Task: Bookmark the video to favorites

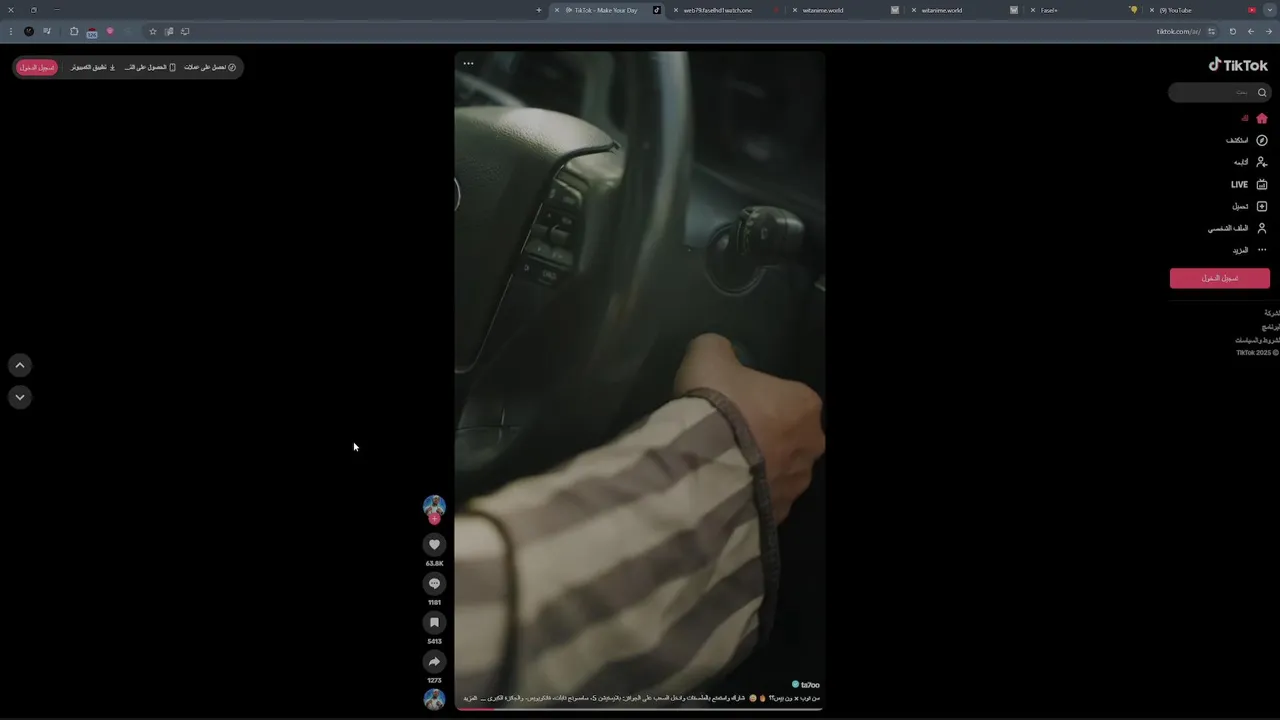Action: 434,622
